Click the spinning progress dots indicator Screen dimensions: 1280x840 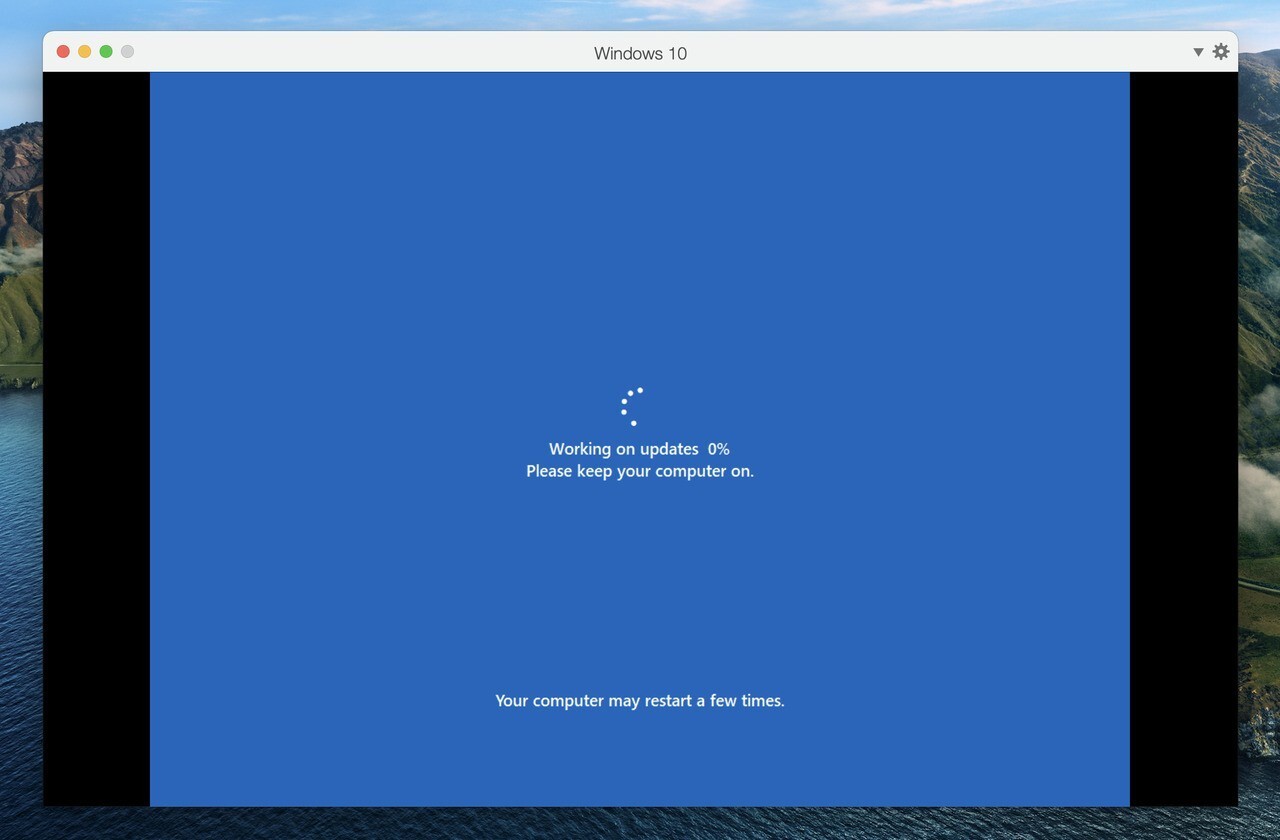(x=632, y=406)
